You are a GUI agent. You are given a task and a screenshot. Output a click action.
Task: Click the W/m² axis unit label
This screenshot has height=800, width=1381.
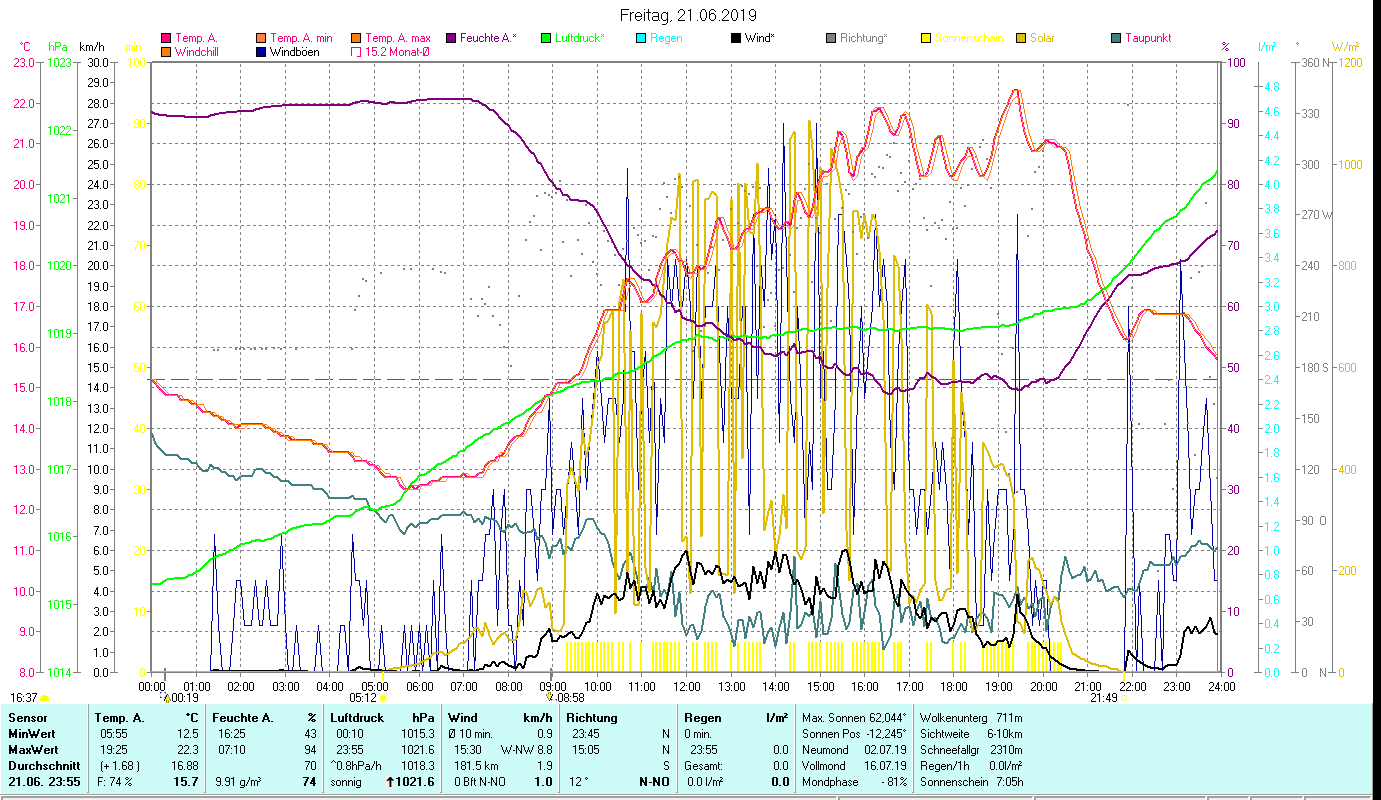click(x=1344, y=47)
